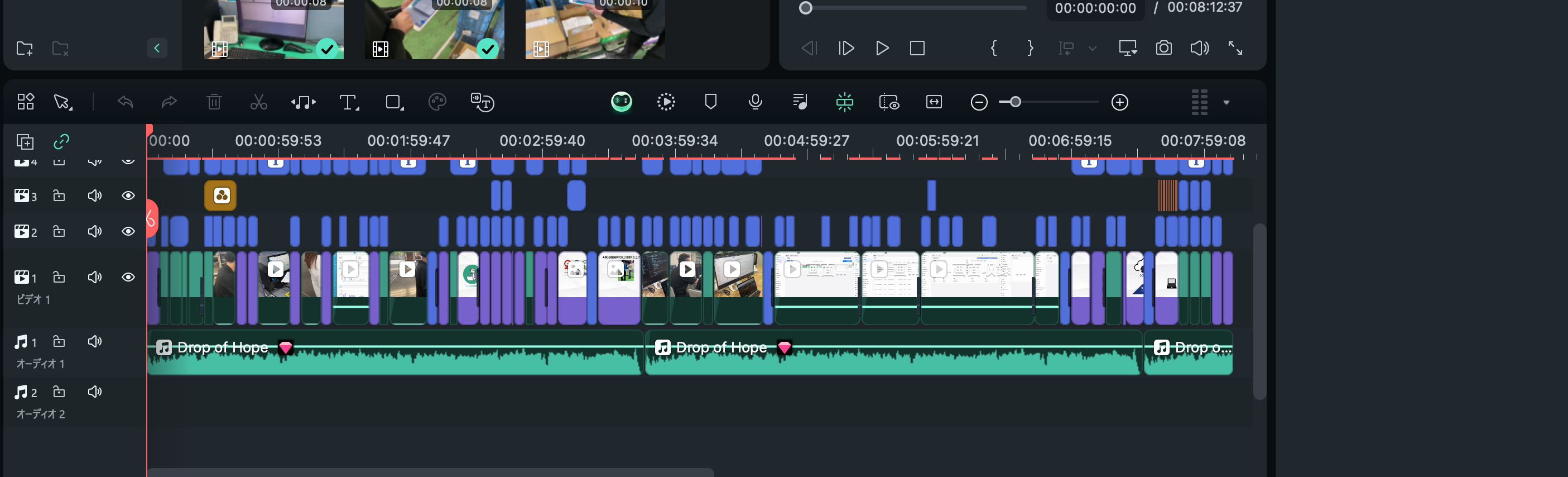Zoom out timeline with minus button
Screen dimensions: 1568x477
click(x=979, y=102)
